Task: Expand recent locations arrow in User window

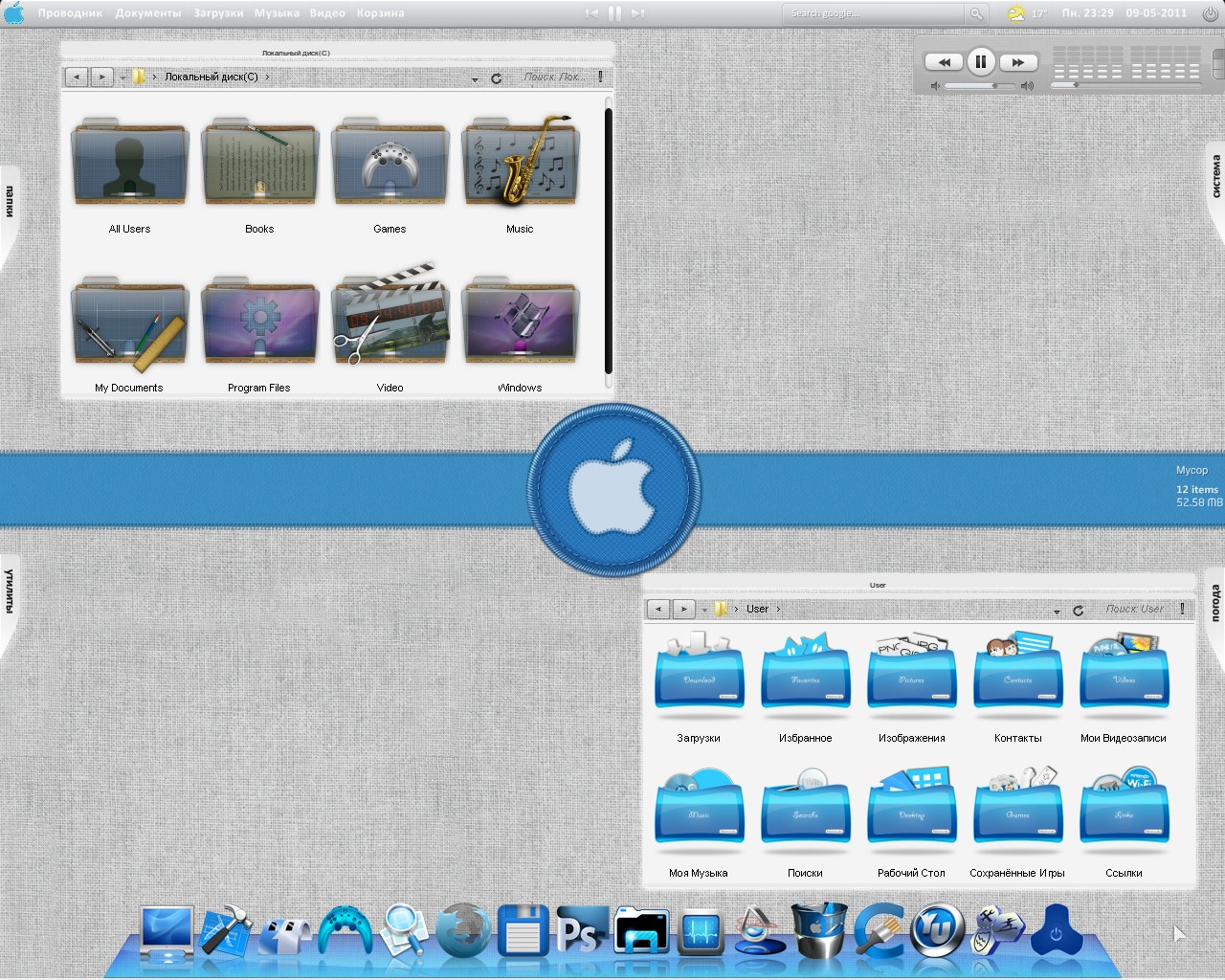Action: [705, 611]
